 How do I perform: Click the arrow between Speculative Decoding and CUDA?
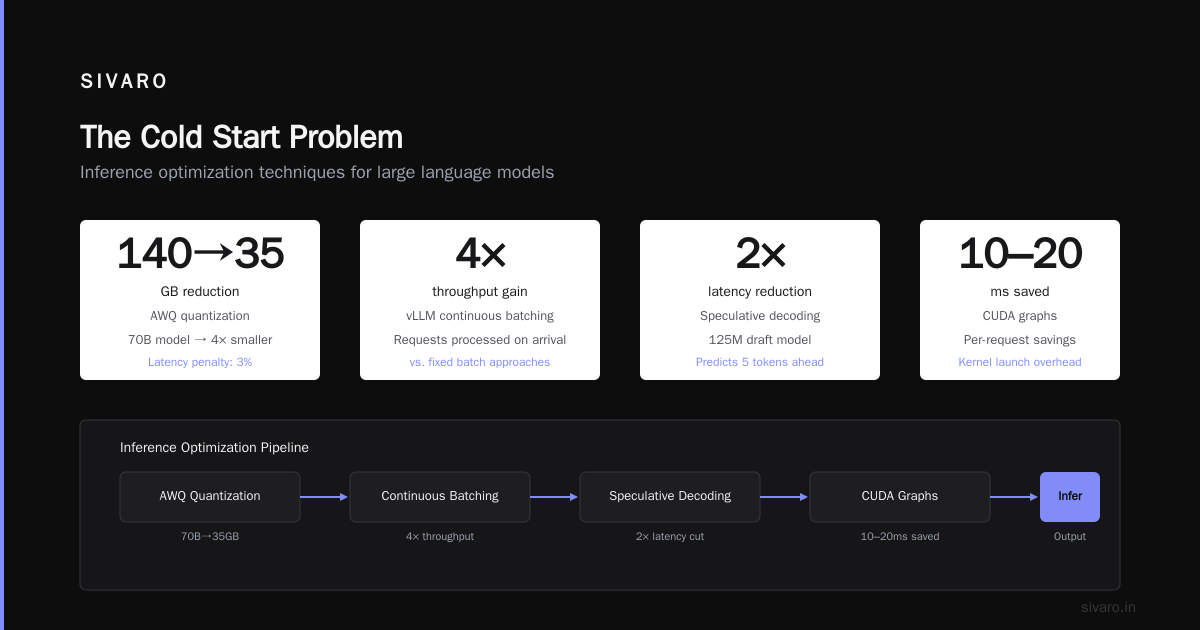[x=785, y=497]
